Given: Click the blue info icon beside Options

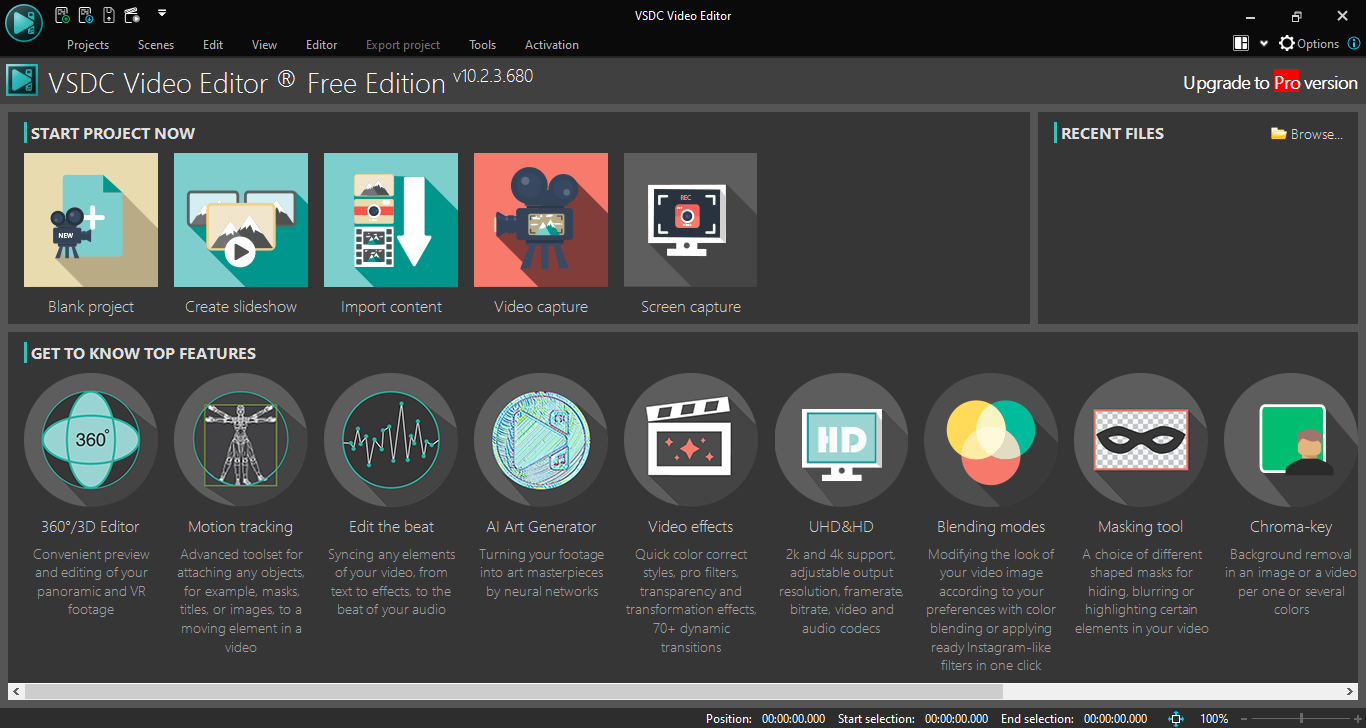Looking at the screenshot, I should pos(1354,44).
